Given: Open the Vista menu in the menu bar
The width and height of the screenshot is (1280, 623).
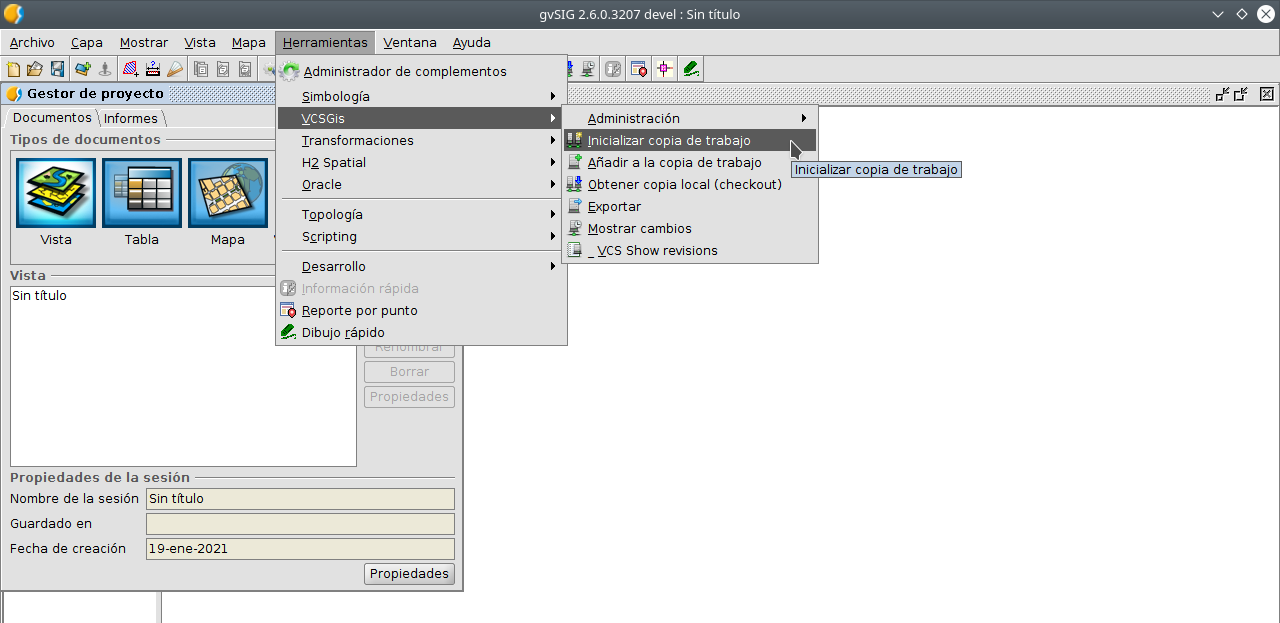Looking at the screenshot, I should tap(200, 43).
